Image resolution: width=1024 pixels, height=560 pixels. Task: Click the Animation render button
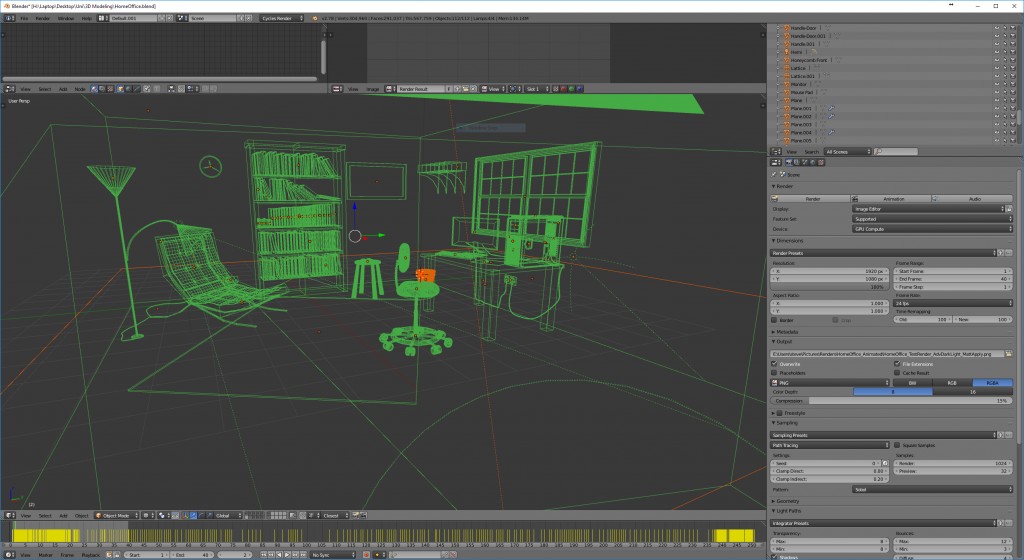pyautogui.click(x=892, y=199)
